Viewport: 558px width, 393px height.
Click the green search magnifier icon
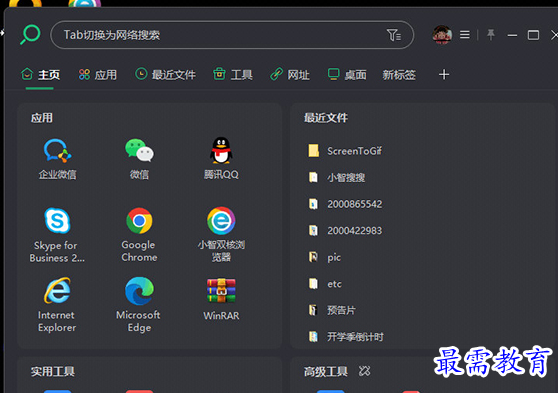[30, 35]
